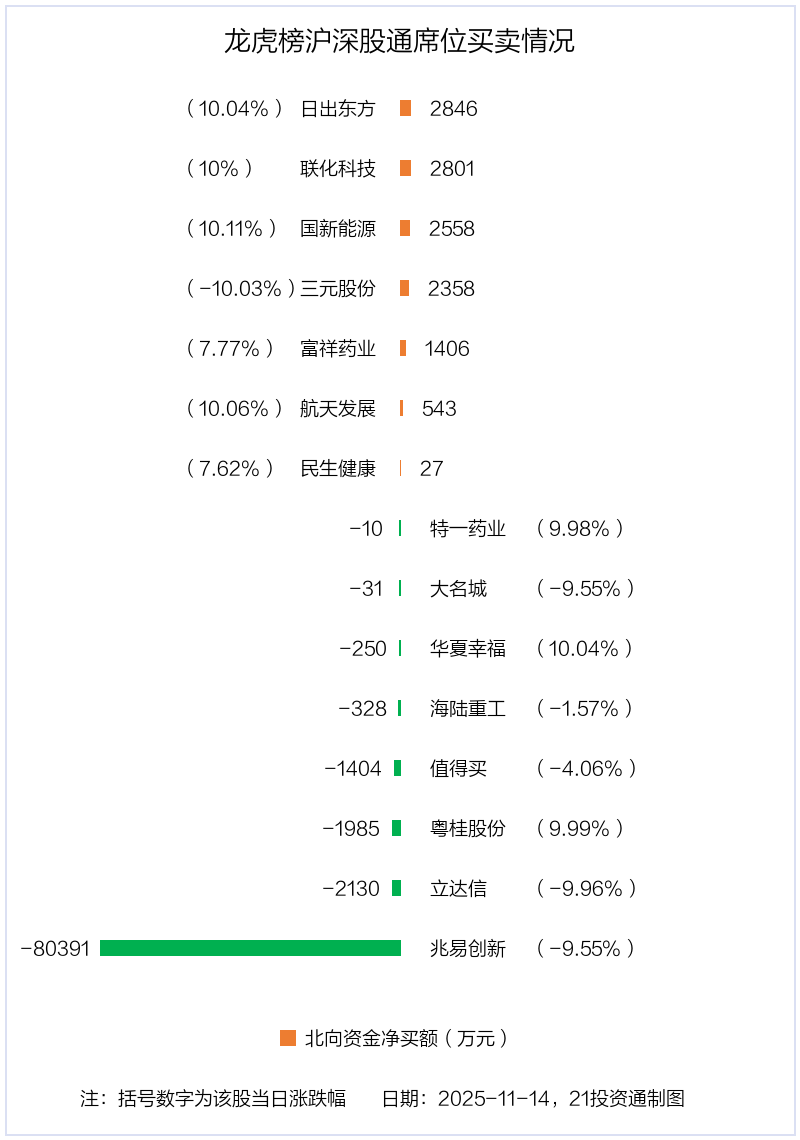Click the green bar for 粤桂股份
This screenshot has width=800, height=1140.
coord(396,828)
